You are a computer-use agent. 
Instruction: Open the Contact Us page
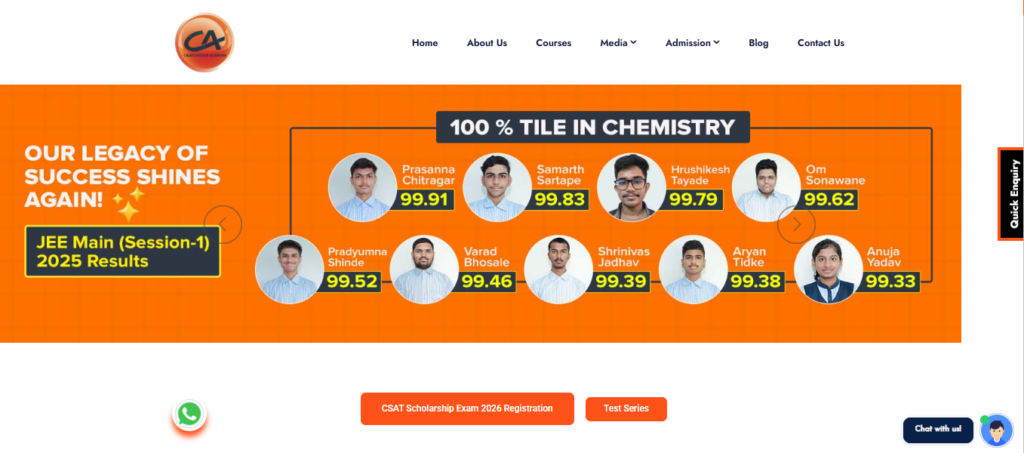[x=820, y=42]
